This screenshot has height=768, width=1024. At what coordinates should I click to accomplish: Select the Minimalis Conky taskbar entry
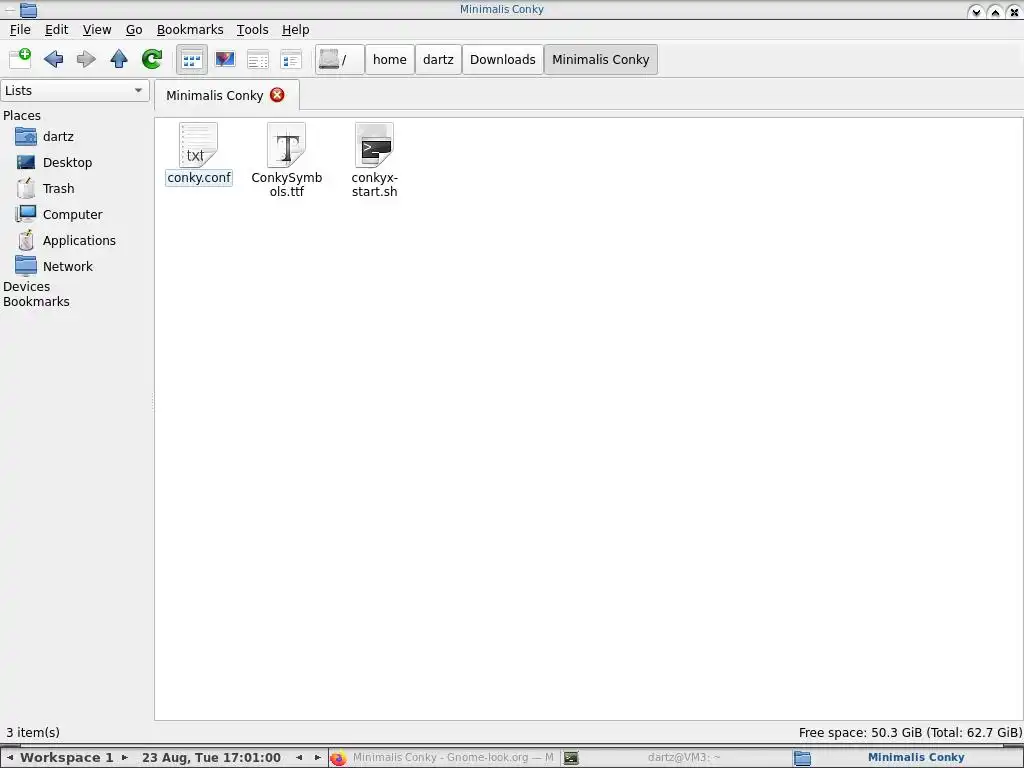pos(906,758)
